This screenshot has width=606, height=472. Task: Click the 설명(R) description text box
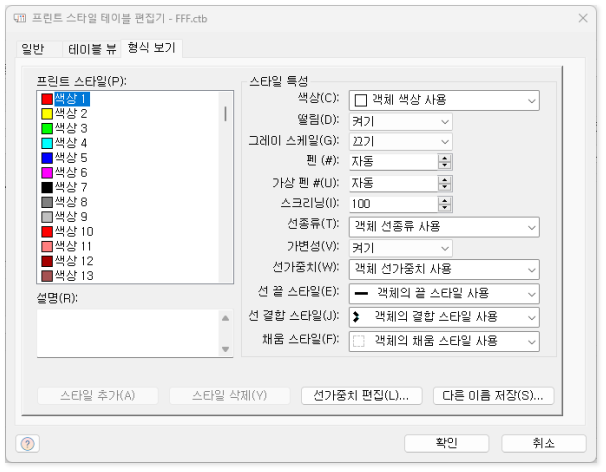[x=129, y=334]
